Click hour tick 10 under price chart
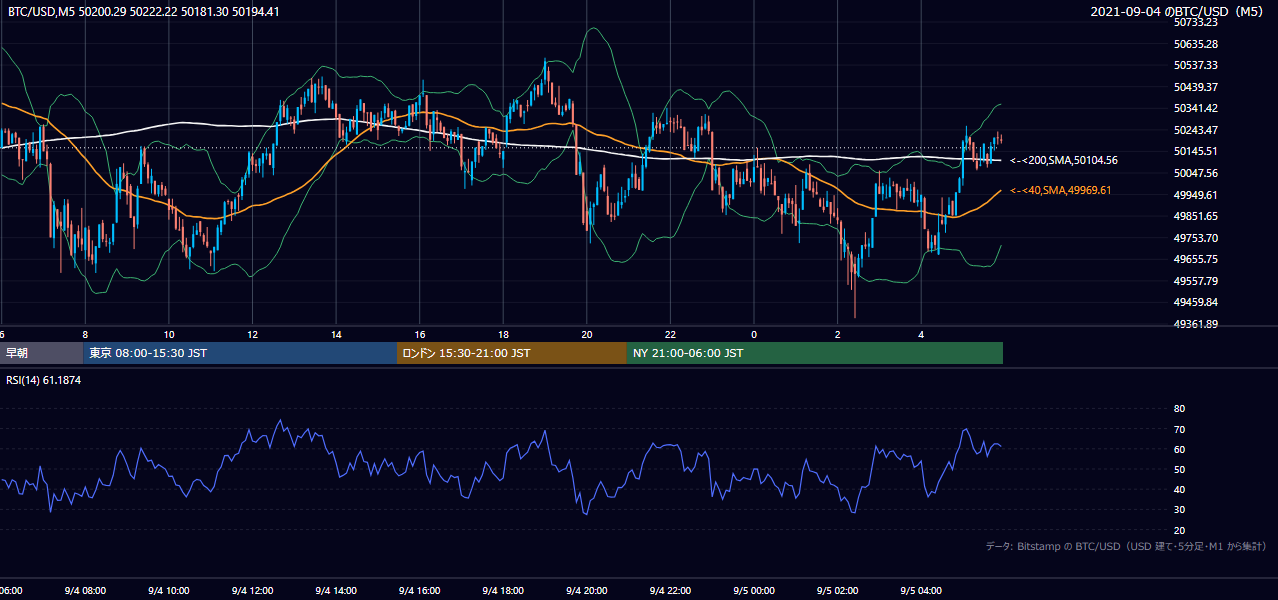The image size is (1278, 600). tap(169, 335)
